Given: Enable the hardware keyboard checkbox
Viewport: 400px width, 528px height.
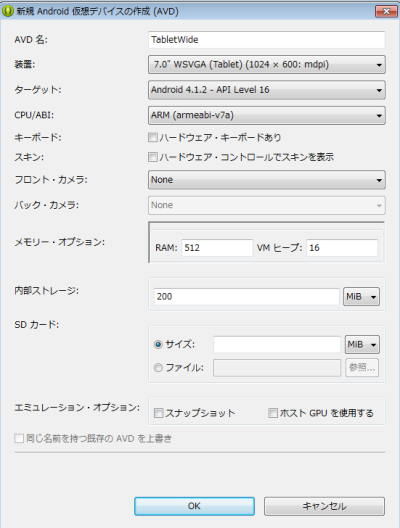Looking at the screenshot, I should point(153,137).
